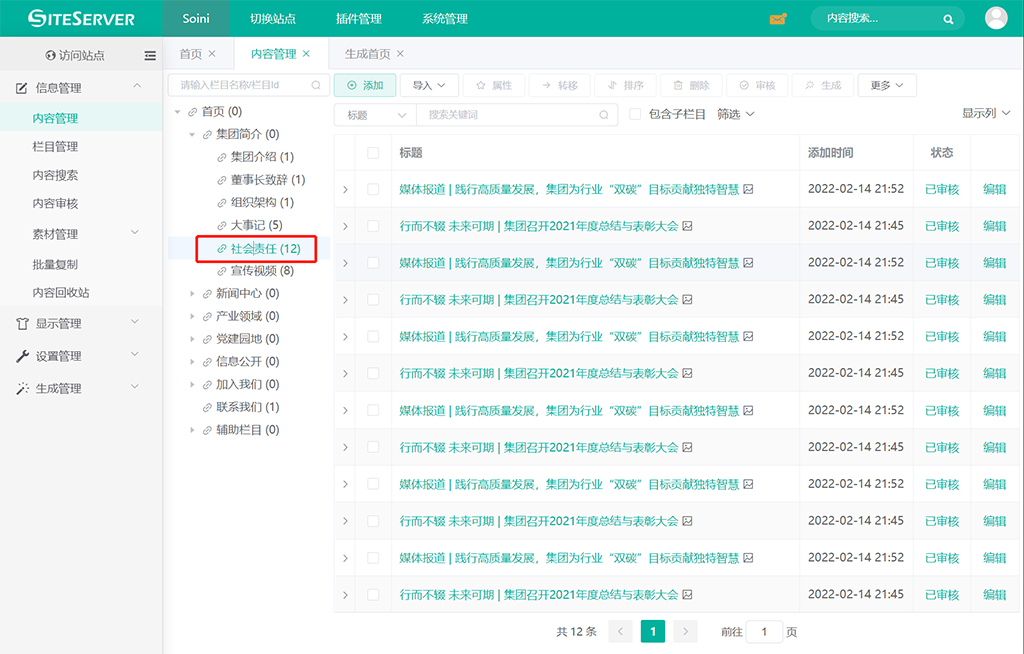
Task: Open the orange mail notification icon
Action: click(778, 19)
